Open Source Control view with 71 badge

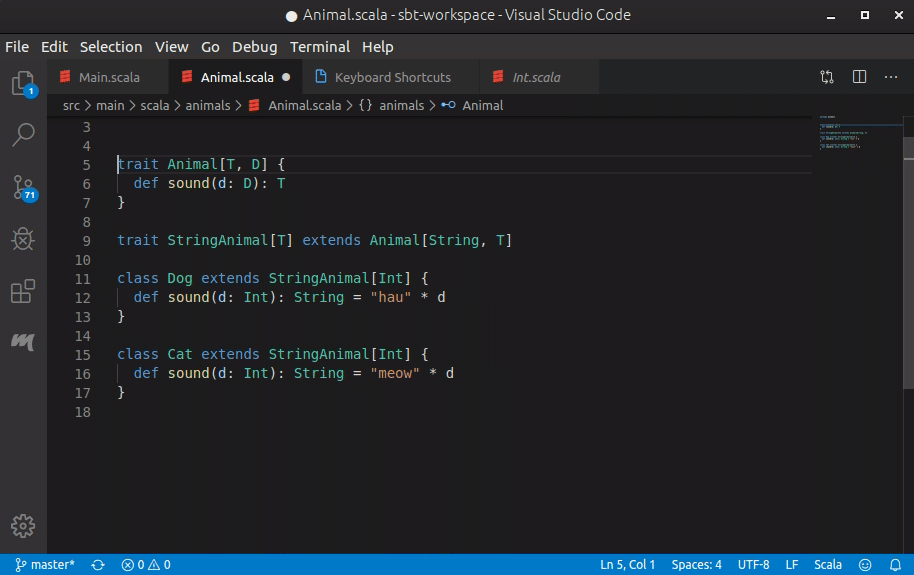(24, 188)
